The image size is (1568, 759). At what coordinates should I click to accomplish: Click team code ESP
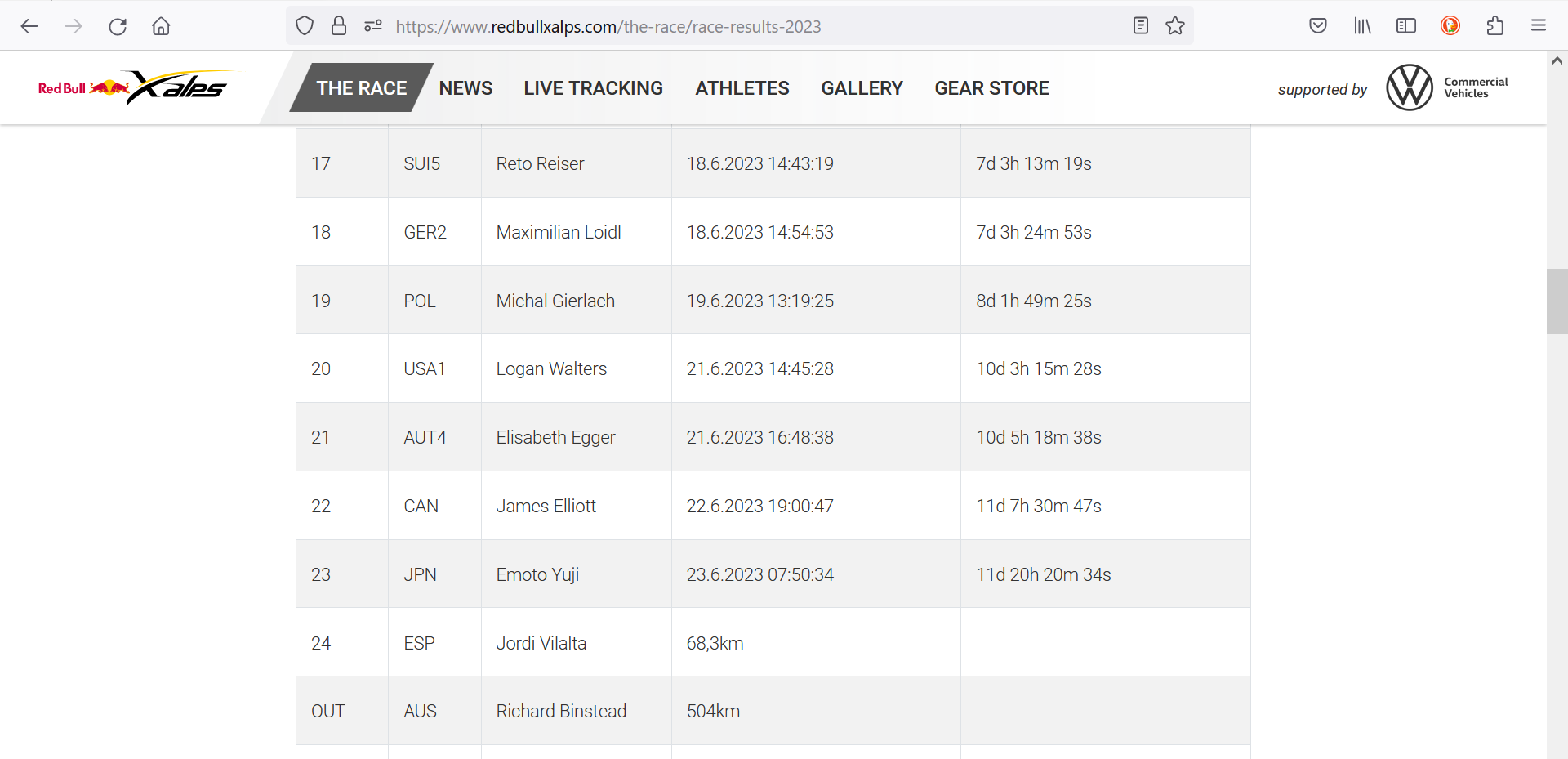tap(419, 643)
